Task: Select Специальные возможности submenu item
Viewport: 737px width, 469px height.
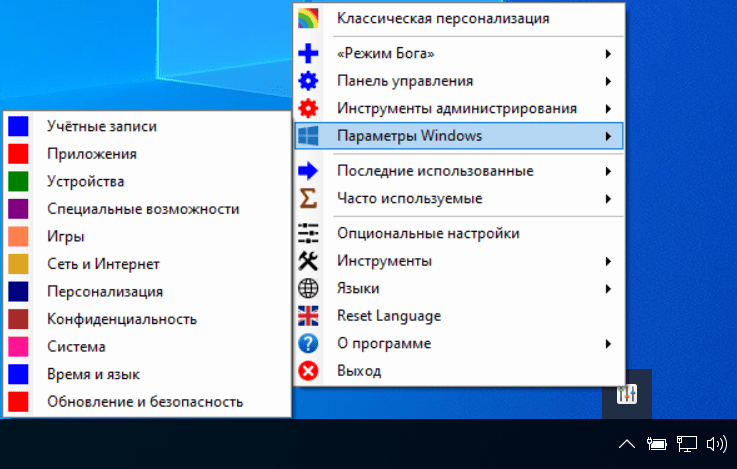Action: point(147,209)
